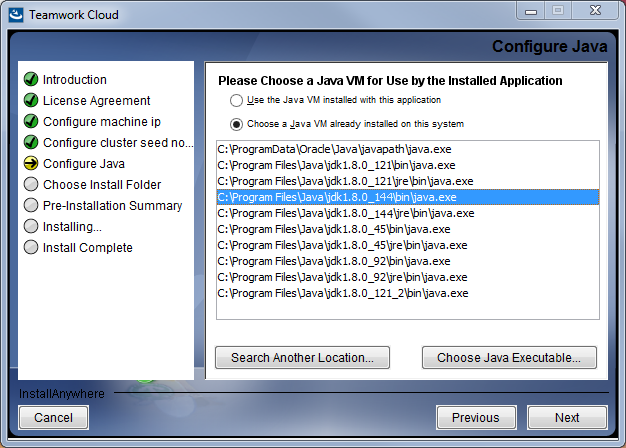Viewport: 626px width, 448px height.
Task: Select jdk1.8.0_144\jre\bin\java.exe entry
Action: pyautogui.click(x=408, y=213)
